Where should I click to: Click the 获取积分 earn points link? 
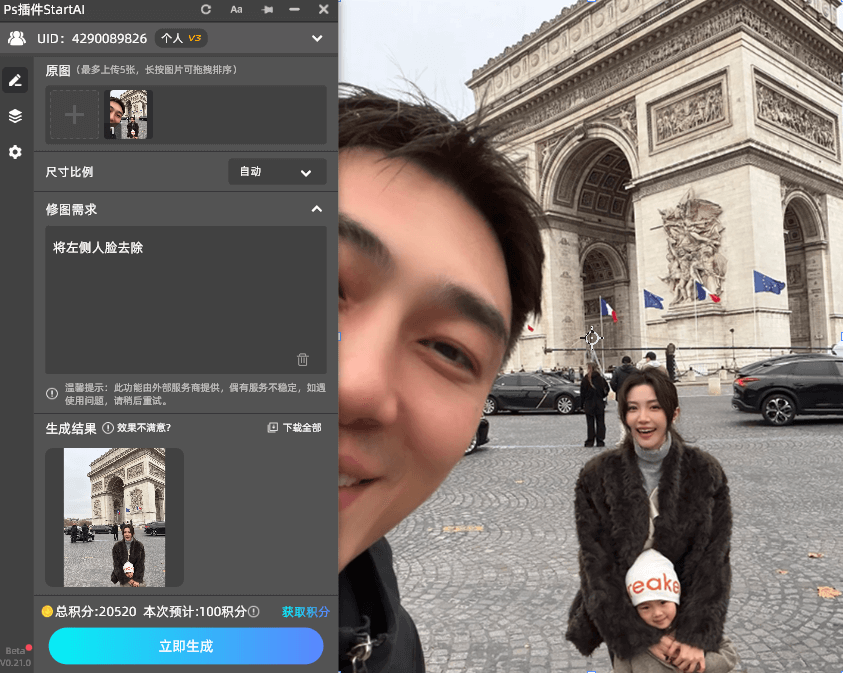305,611
